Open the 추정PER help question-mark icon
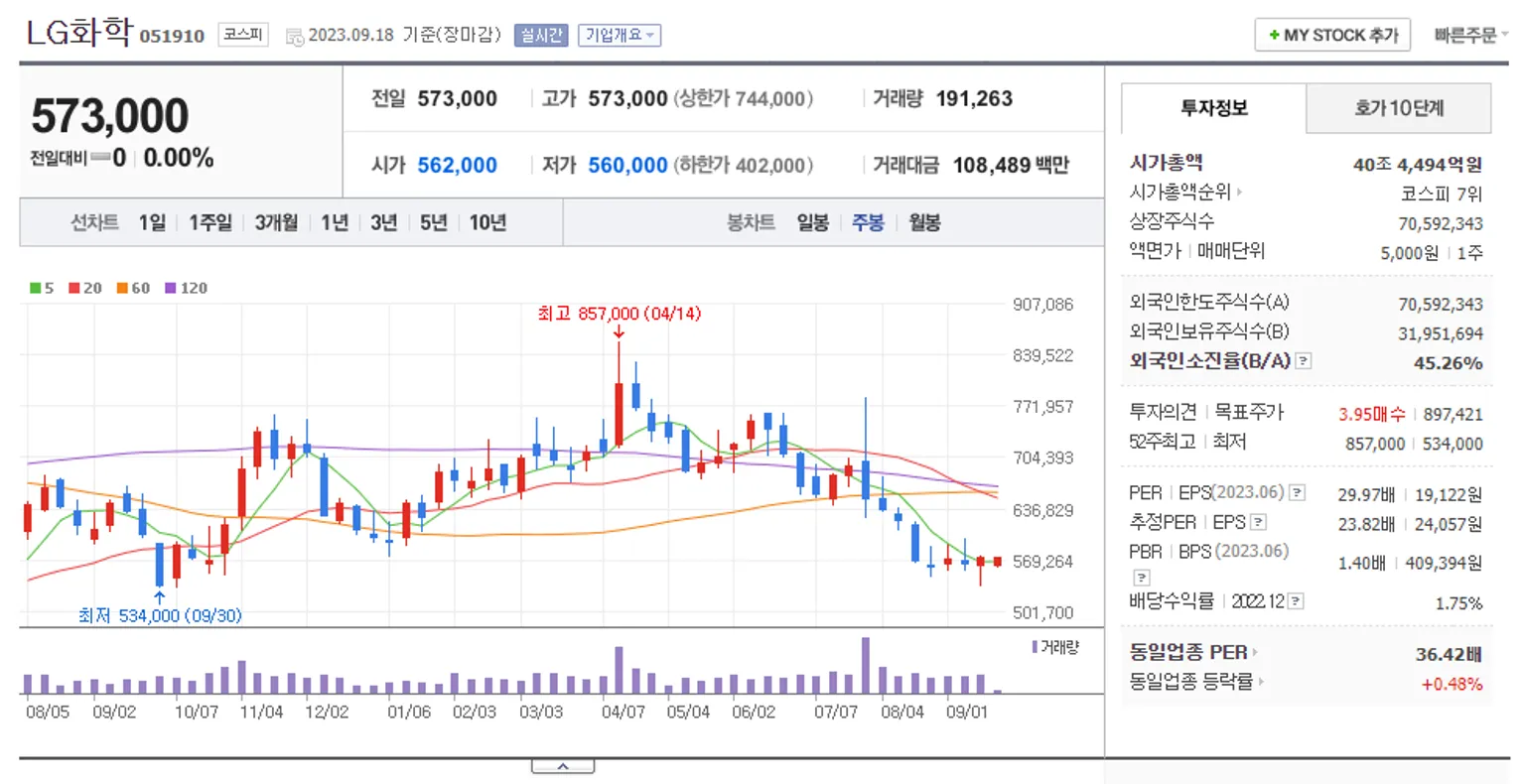 click(x=1258, y=522)
